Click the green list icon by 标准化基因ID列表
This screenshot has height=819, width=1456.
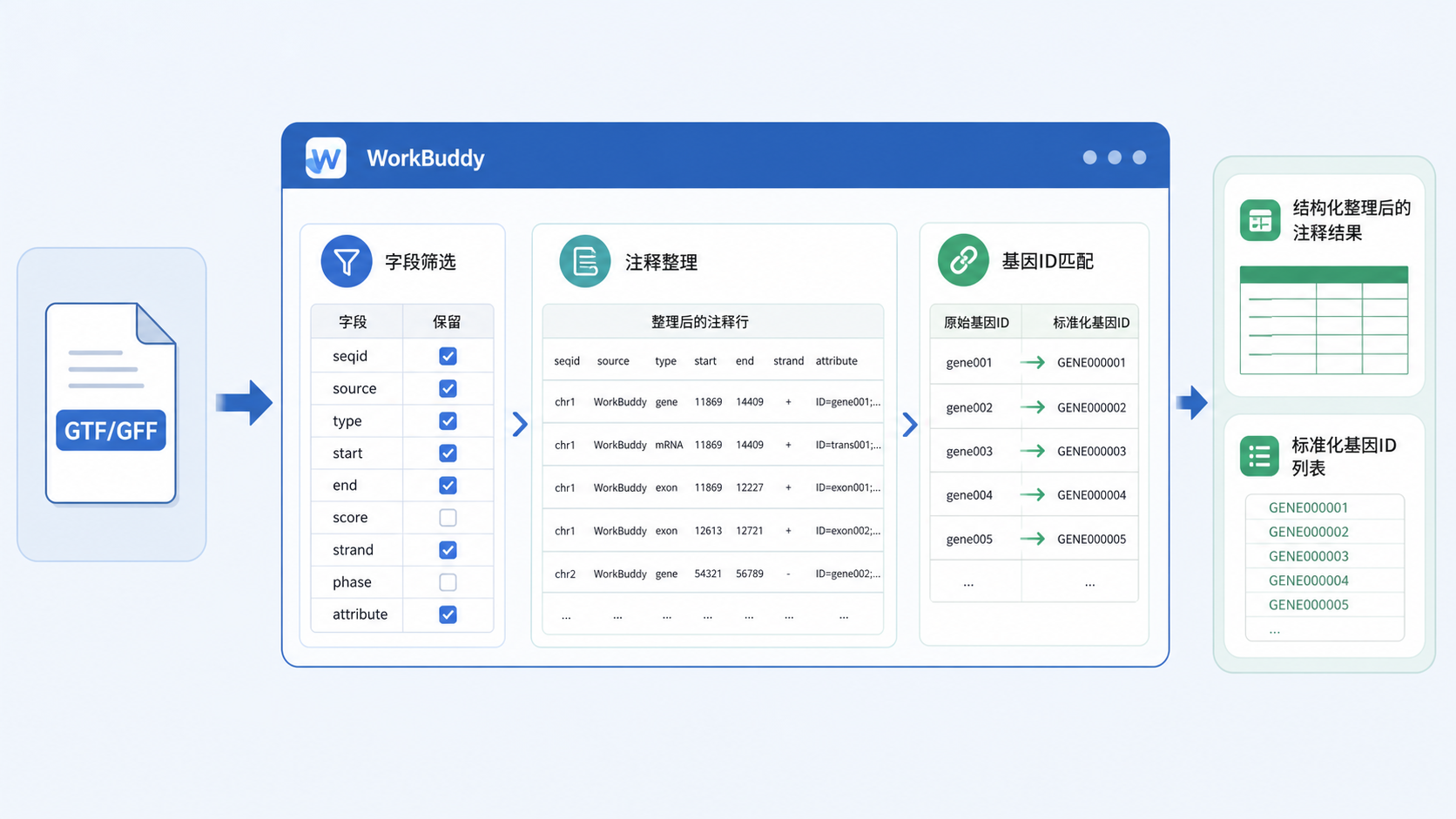[1259, 456]
